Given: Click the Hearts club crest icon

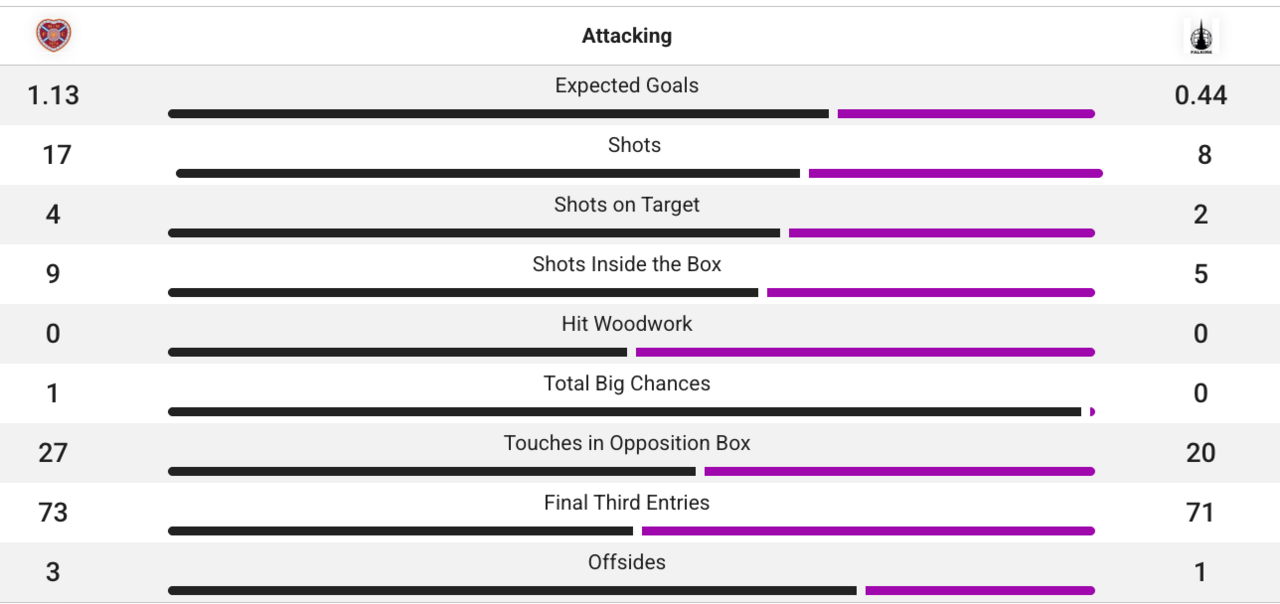Looking at the screenshot, I should point(53,33).
